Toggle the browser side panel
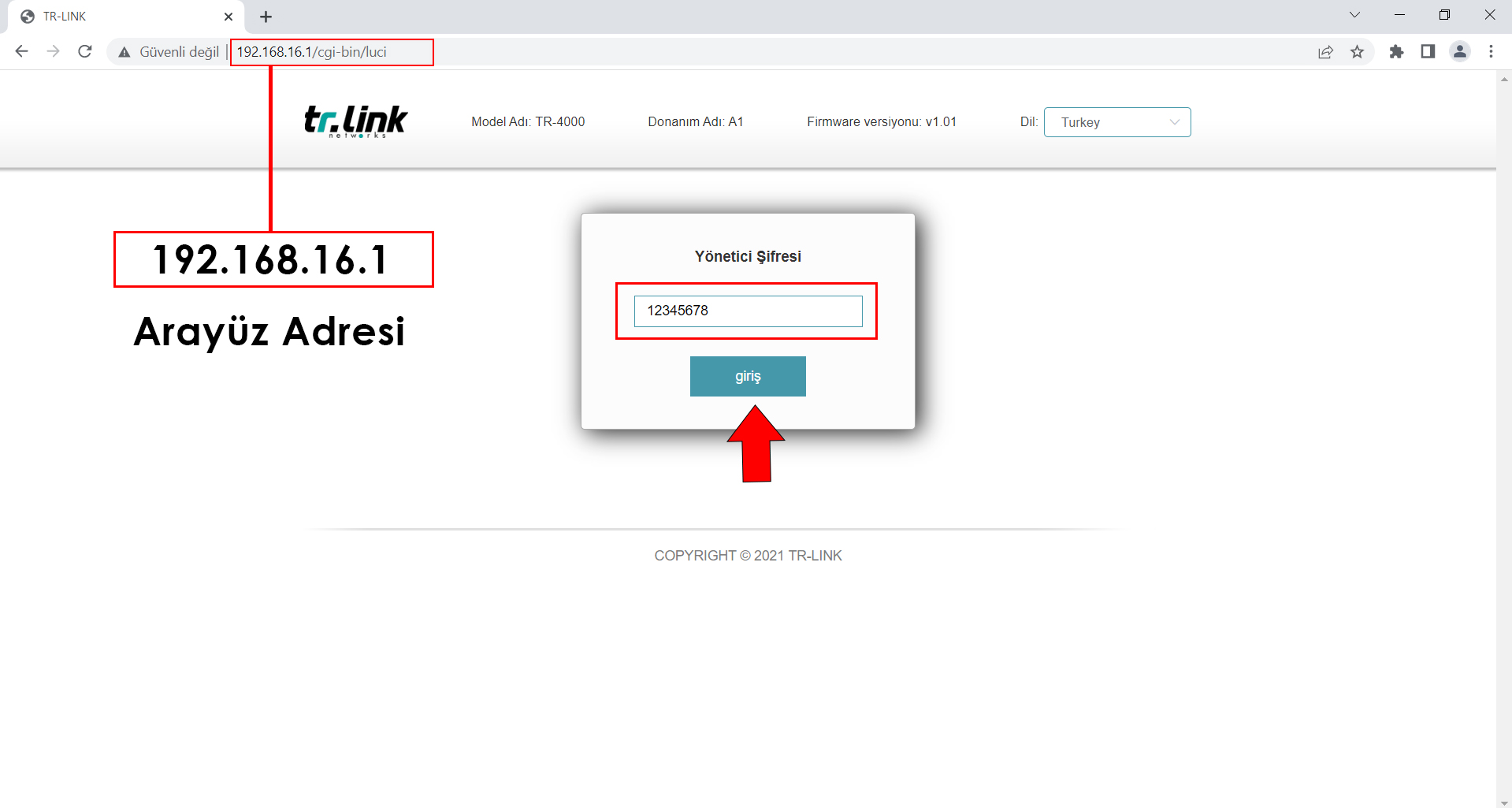Image resolution: width=1512 pixels, height=808 pixels. [x=1428, y=52]
